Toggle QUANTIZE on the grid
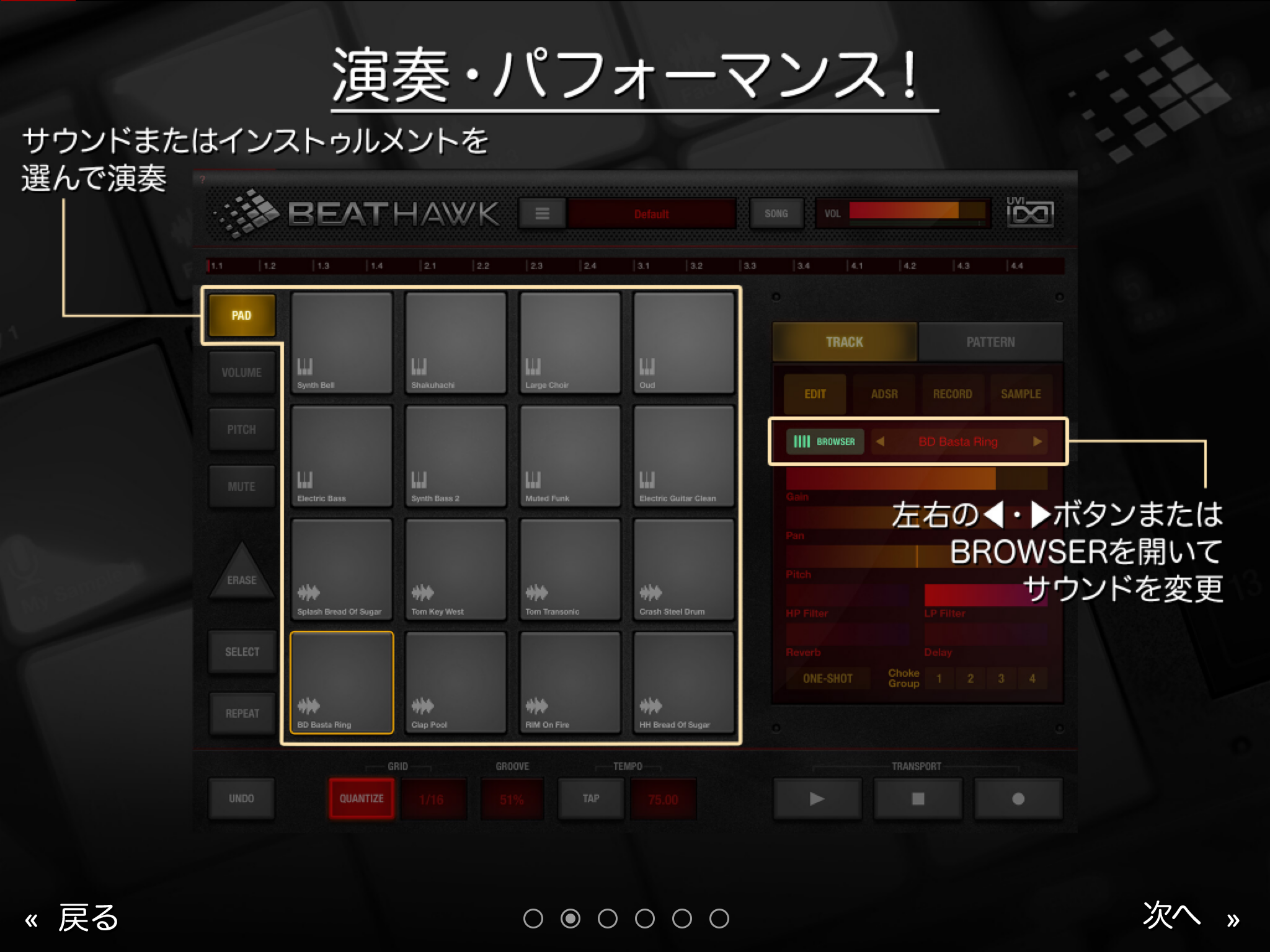Screen dimensions: 1270x952 (x=362, y=799)
